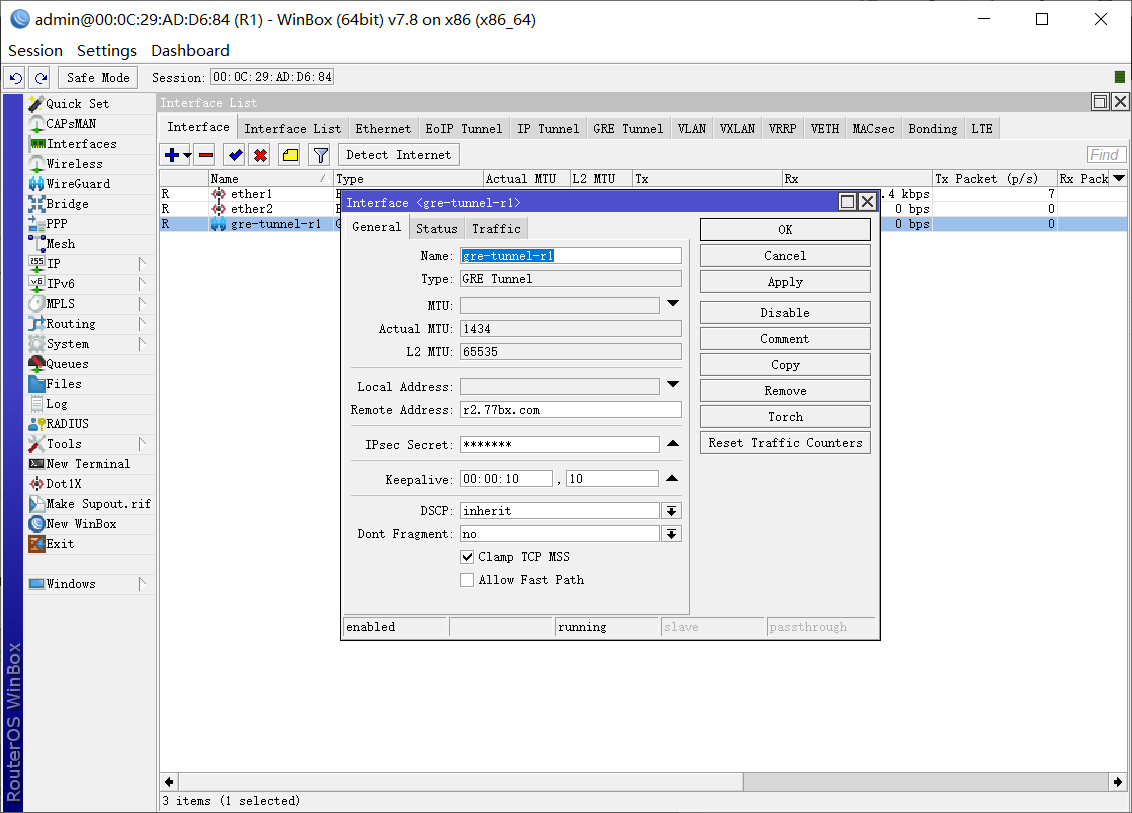Click the Torch button

click(785, 417)
